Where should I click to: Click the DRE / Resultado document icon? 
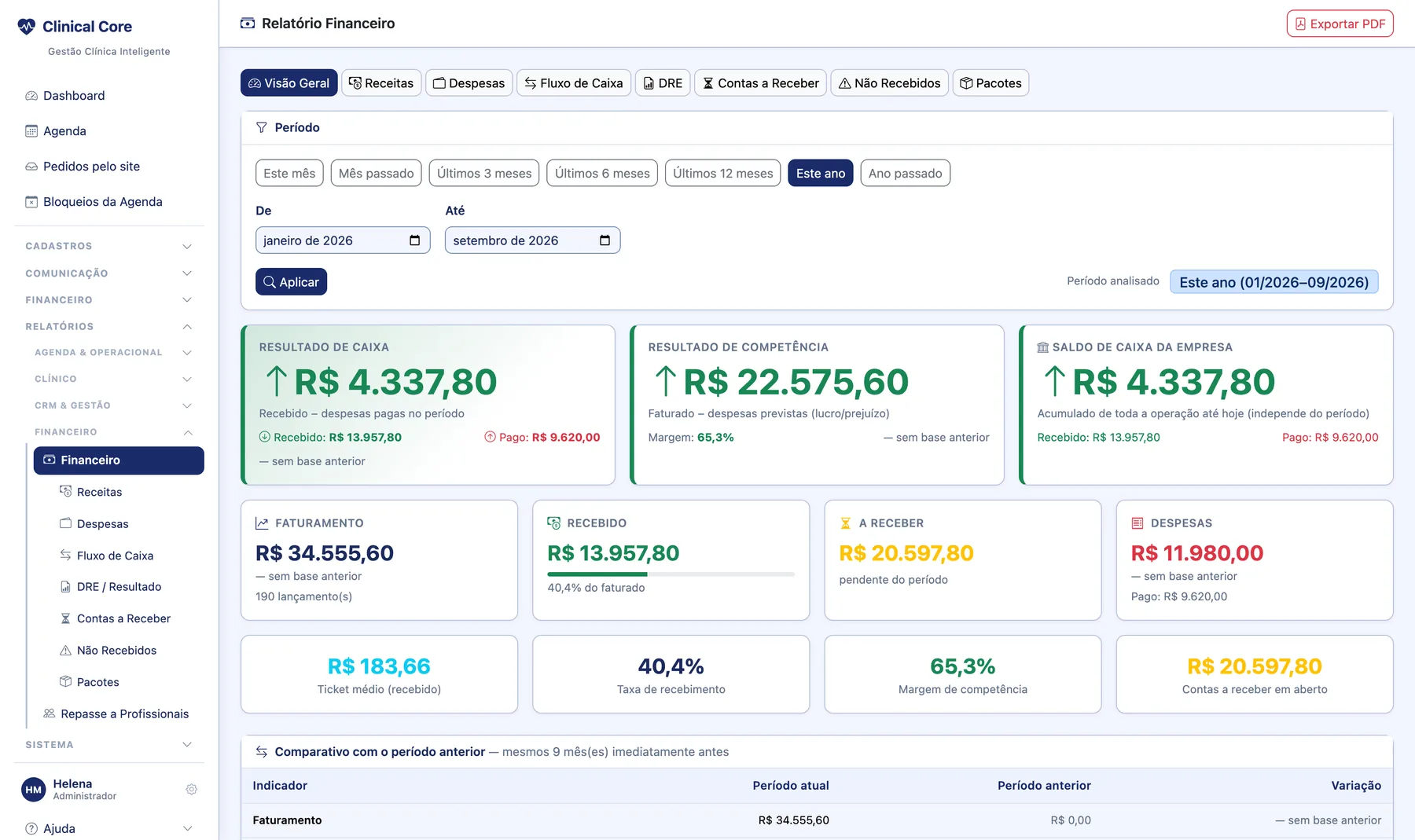66,587
